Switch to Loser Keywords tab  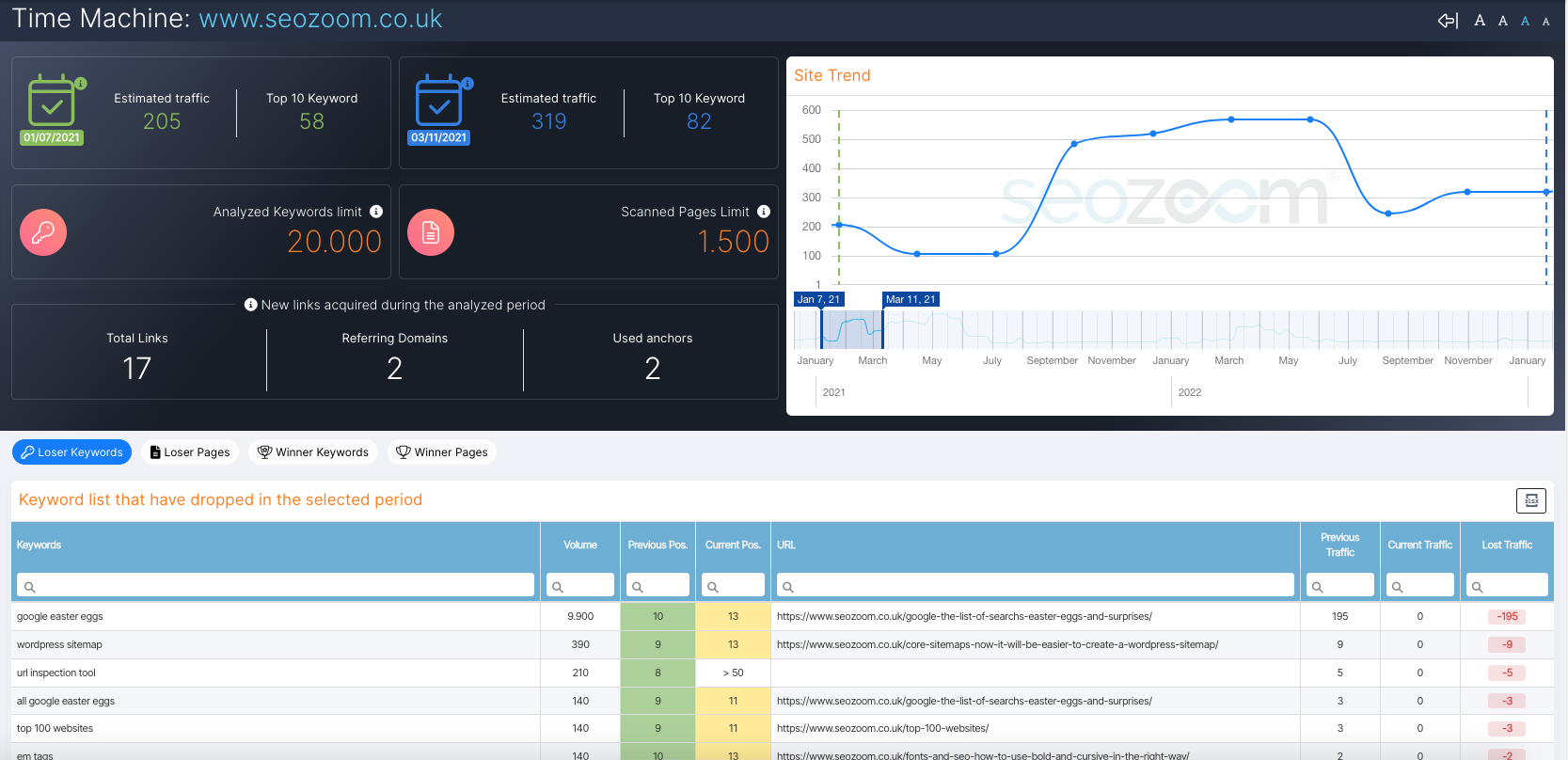point(72,452)
